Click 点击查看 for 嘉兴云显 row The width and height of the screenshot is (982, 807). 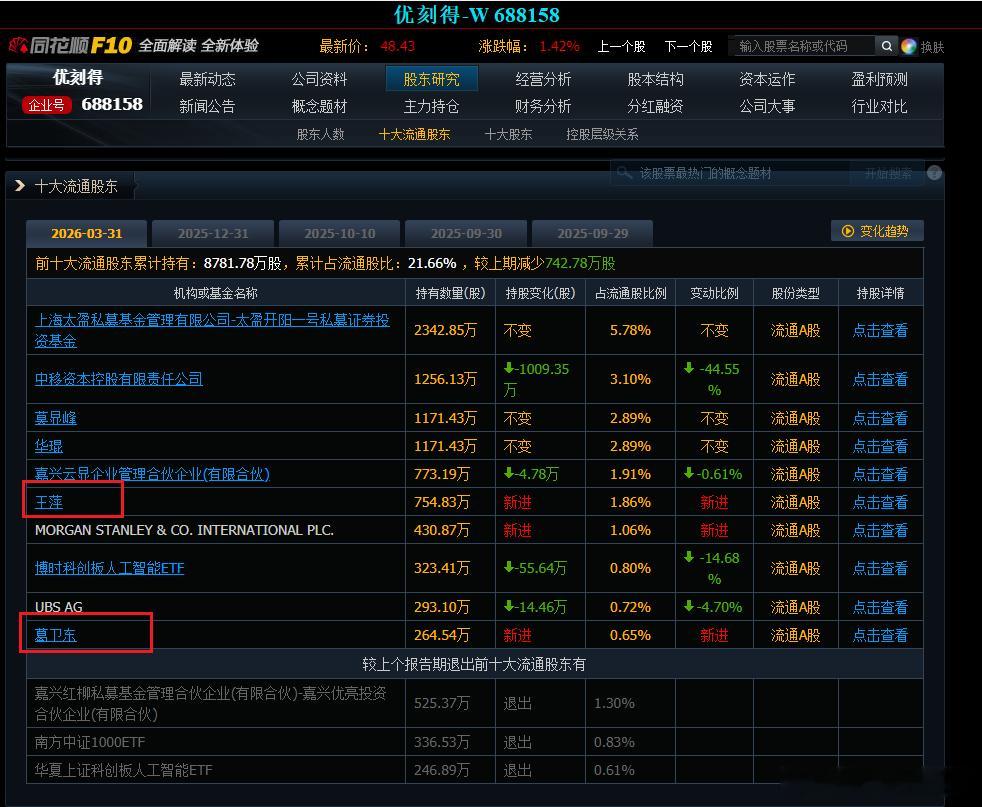pos(880,474)
